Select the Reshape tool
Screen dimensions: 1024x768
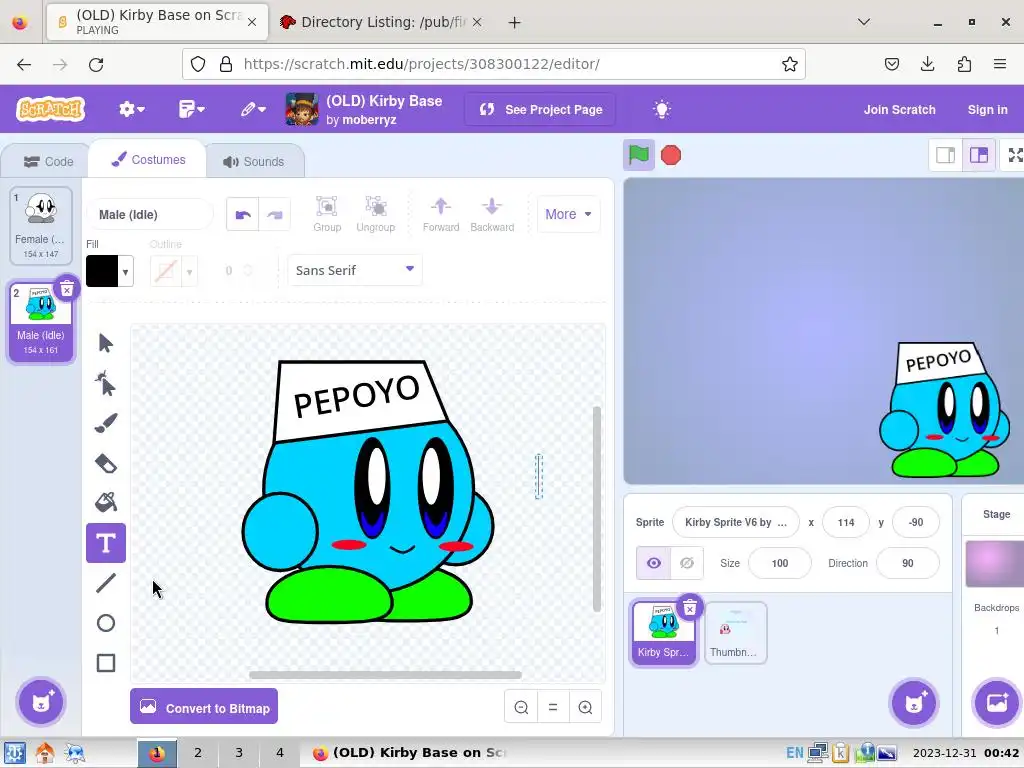pyautogui.click(x=106, y=383)
